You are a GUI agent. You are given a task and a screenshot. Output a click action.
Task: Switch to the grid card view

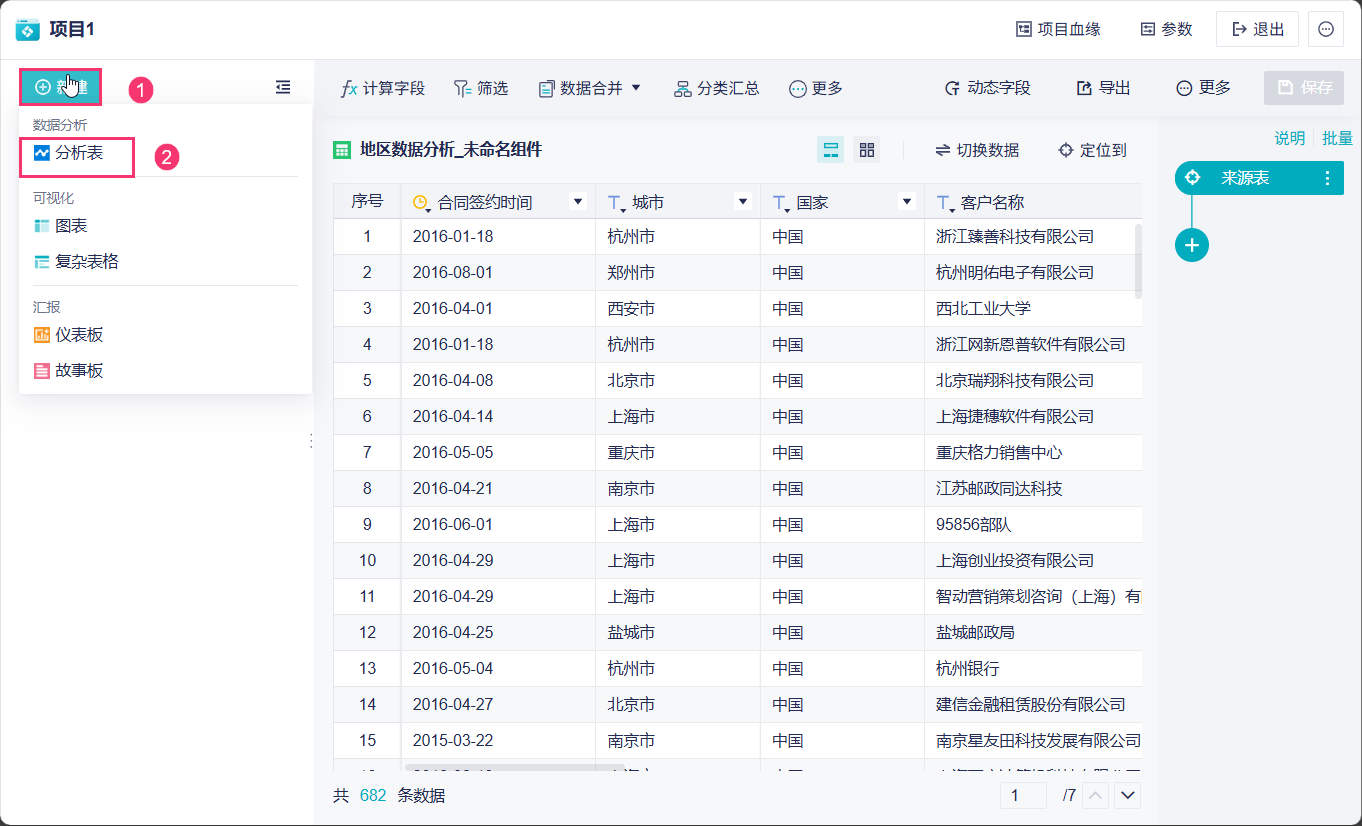pyautogui.click(x=867, y=150)
